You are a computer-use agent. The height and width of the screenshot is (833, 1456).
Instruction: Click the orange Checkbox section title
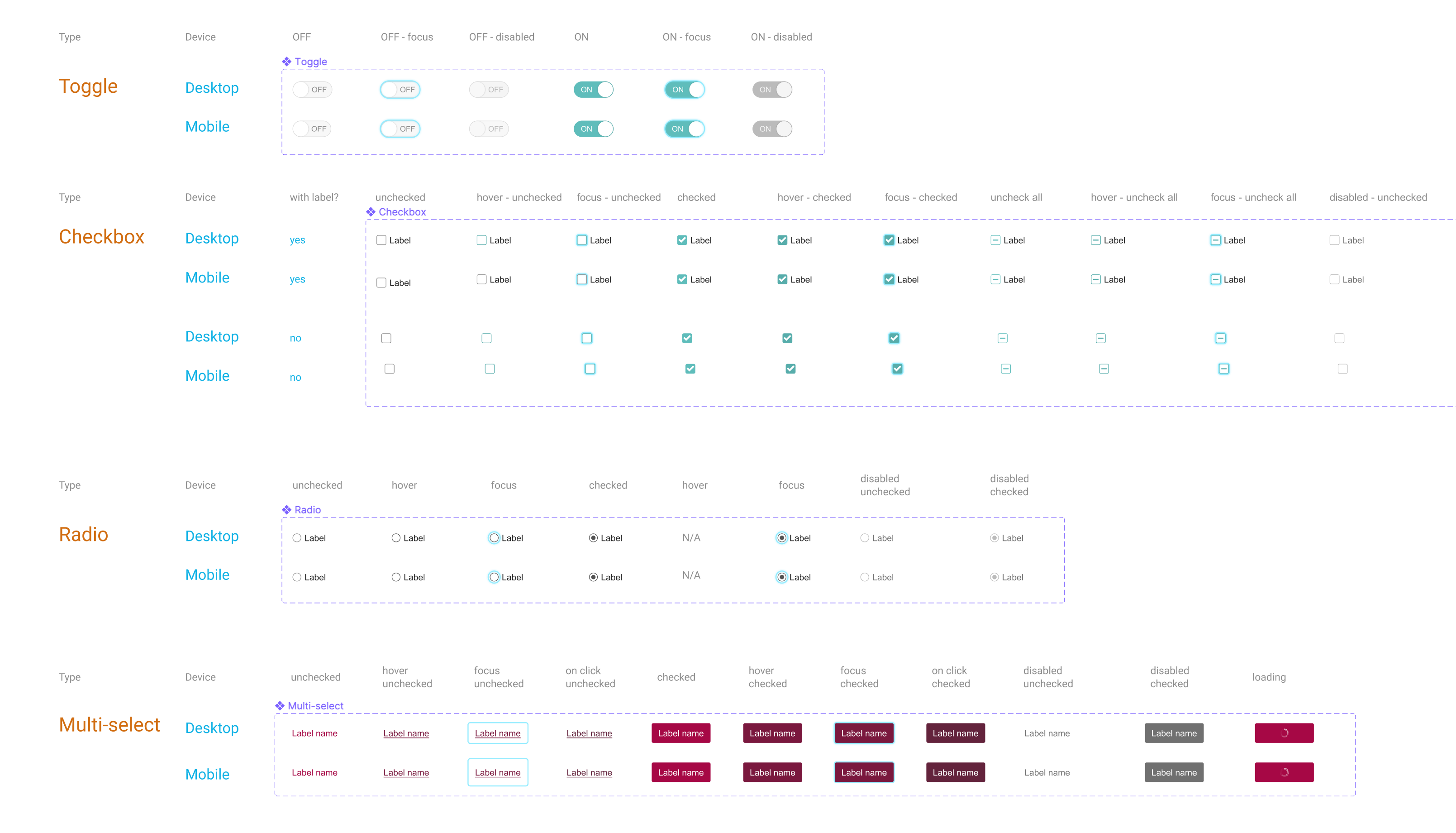[x=101, y=237]
